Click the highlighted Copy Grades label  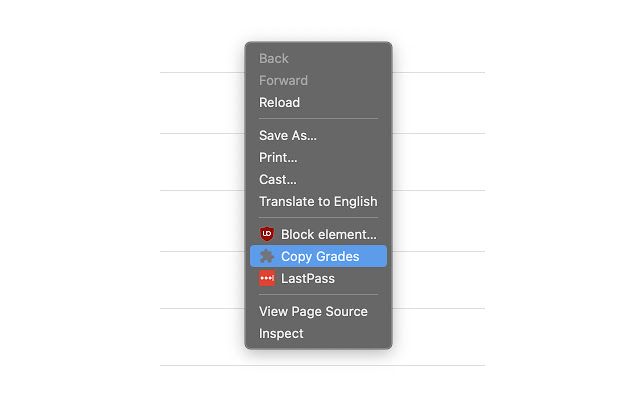point(320,256)
